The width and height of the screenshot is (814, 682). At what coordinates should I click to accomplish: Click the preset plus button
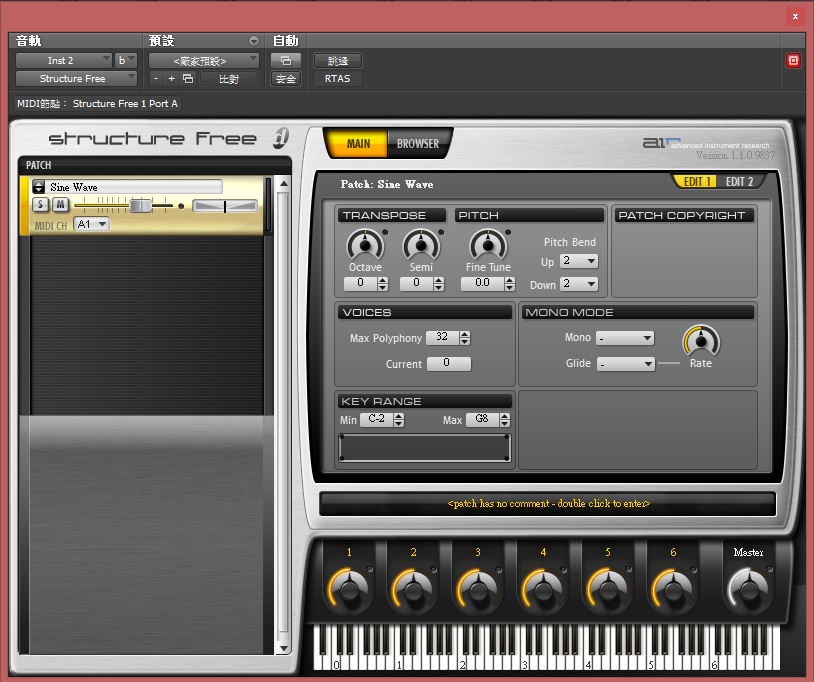[171, 79]
